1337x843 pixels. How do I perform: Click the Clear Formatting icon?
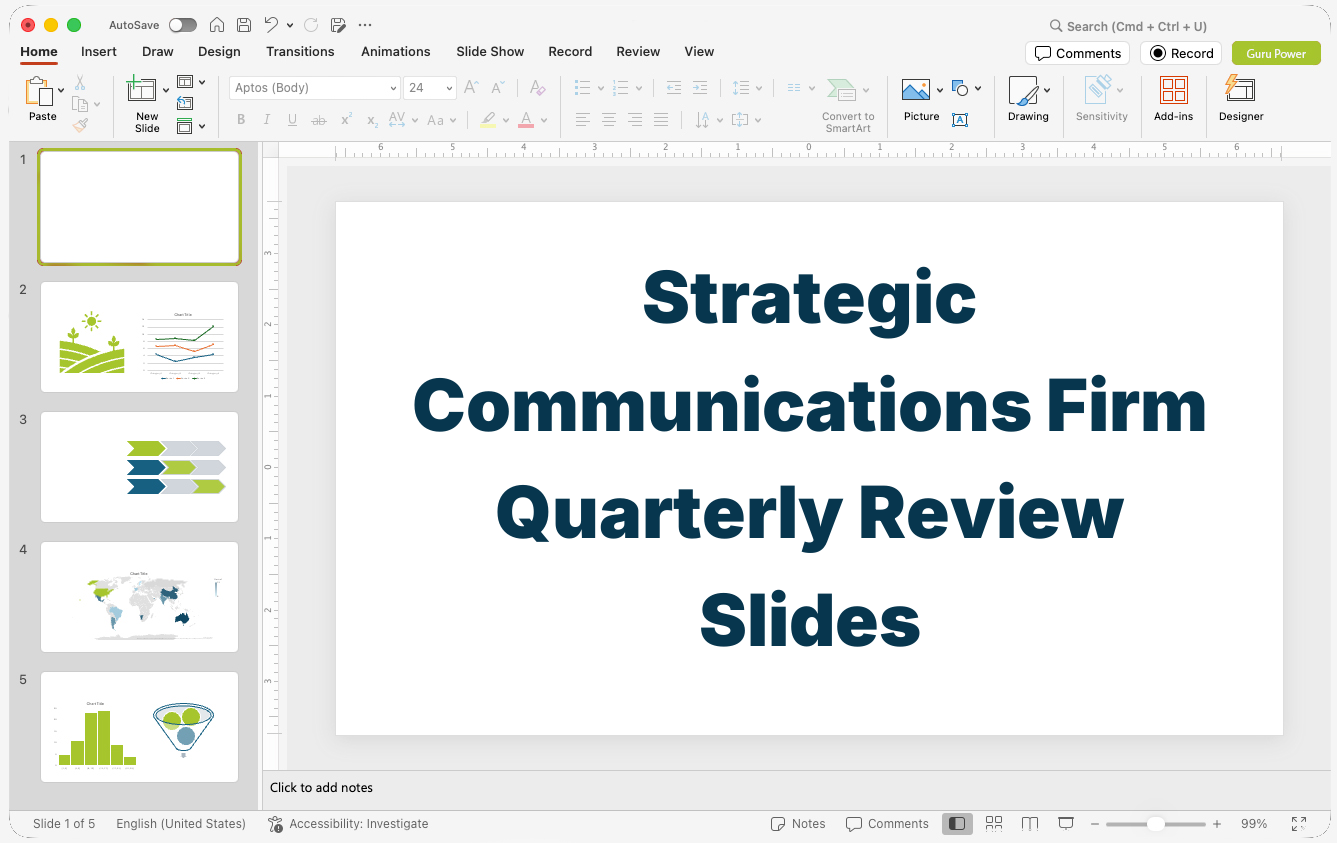[538, 88]
